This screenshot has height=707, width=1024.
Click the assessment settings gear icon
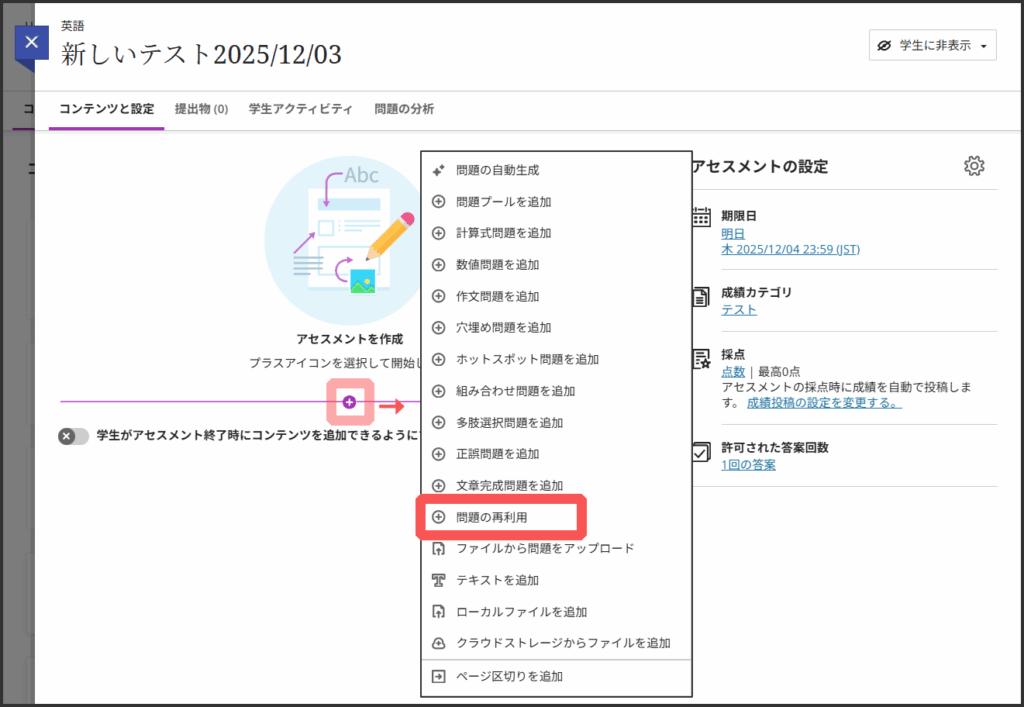pyautogui.click(x=974, y=166)
